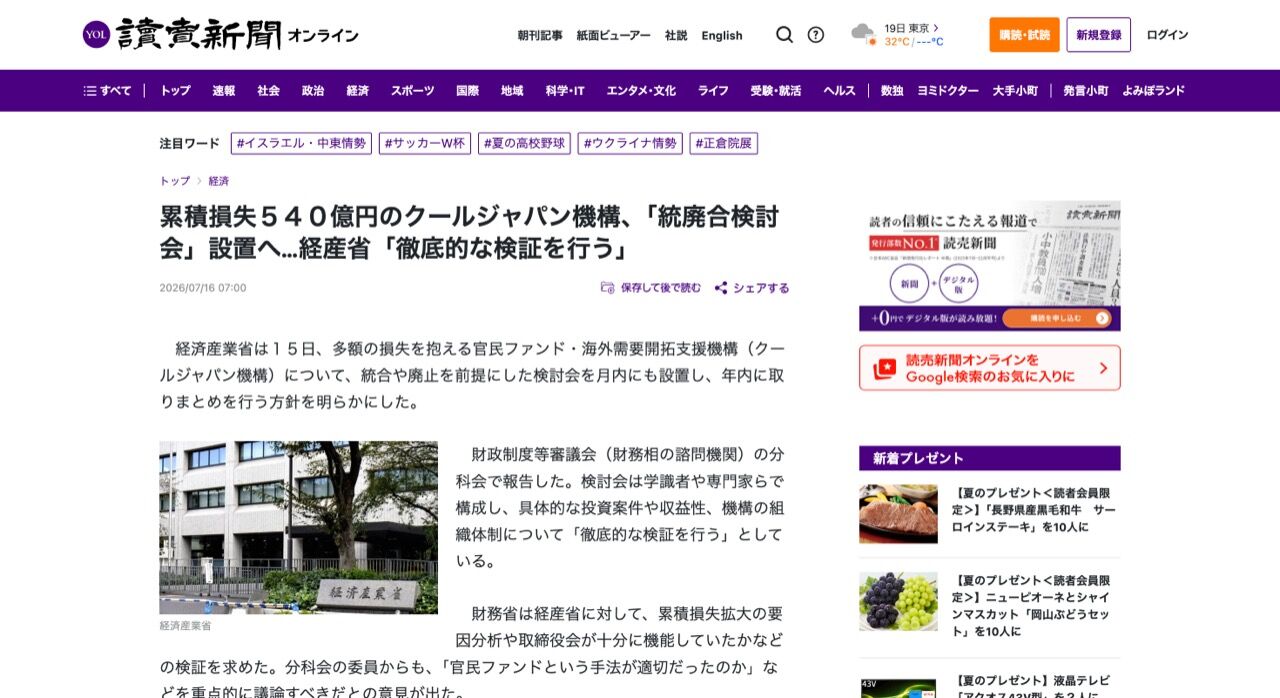Click the orange 購読・試読 button
Screen dimensions: 1280x698
[1025, 35]
